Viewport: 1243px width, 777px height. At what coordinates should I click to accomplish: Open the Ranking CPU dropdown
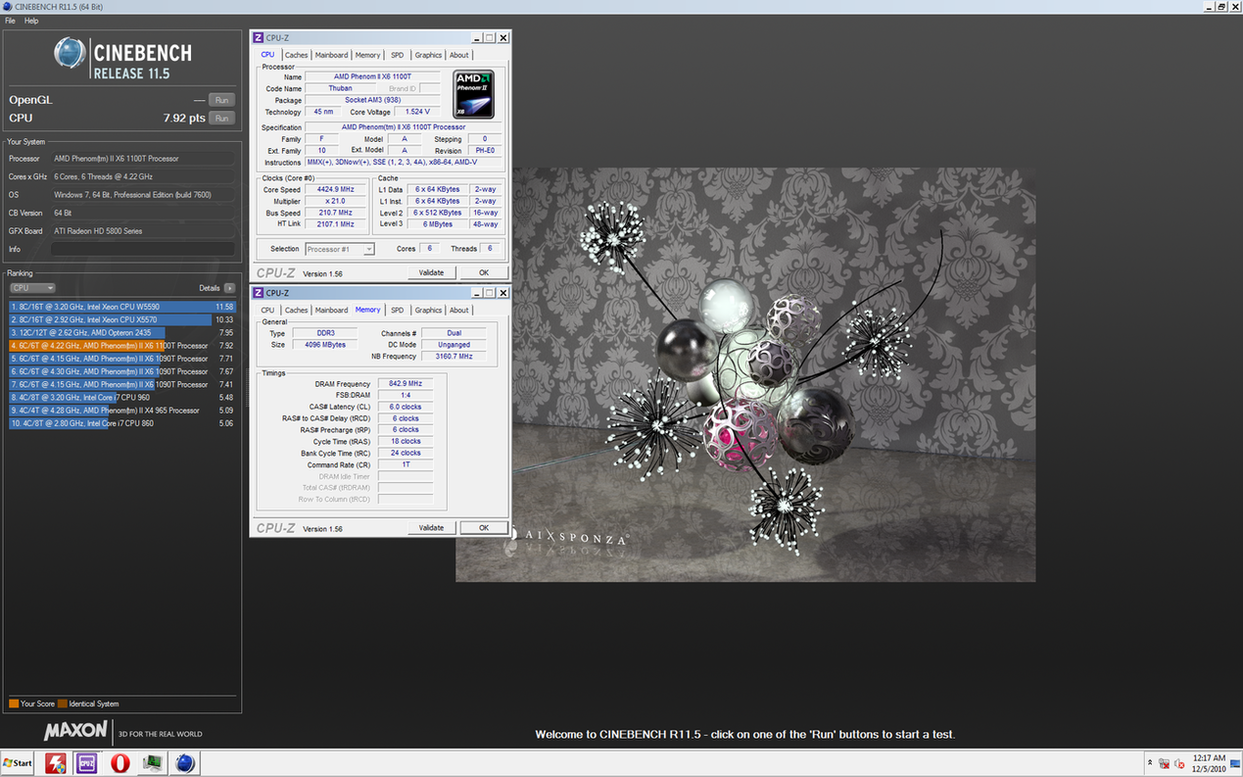(x=32, y=288)
